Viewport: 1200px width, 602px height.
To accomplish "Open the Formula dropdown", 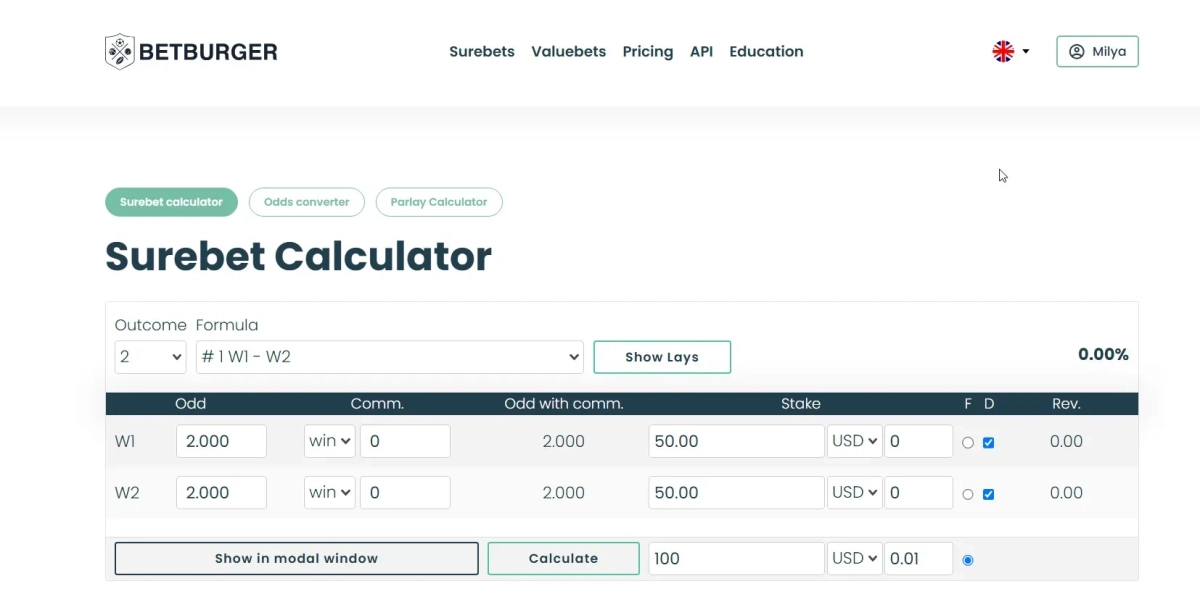I will pyautogui.click(x=390, y=357).
